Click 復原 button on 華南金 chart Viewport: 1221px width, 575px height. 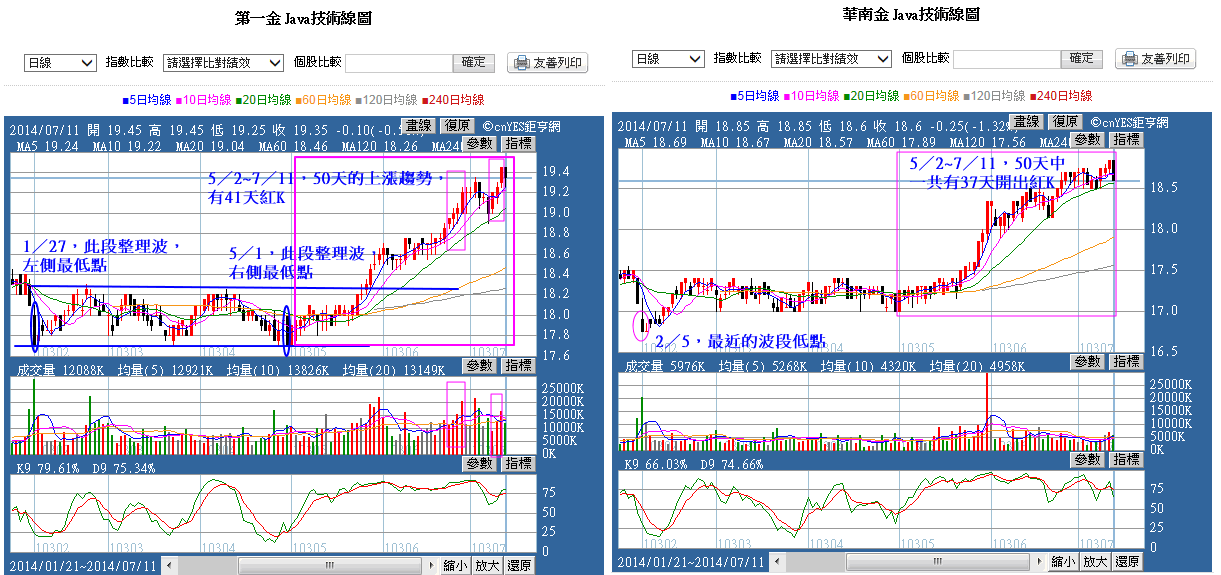tap(1065, 122)
